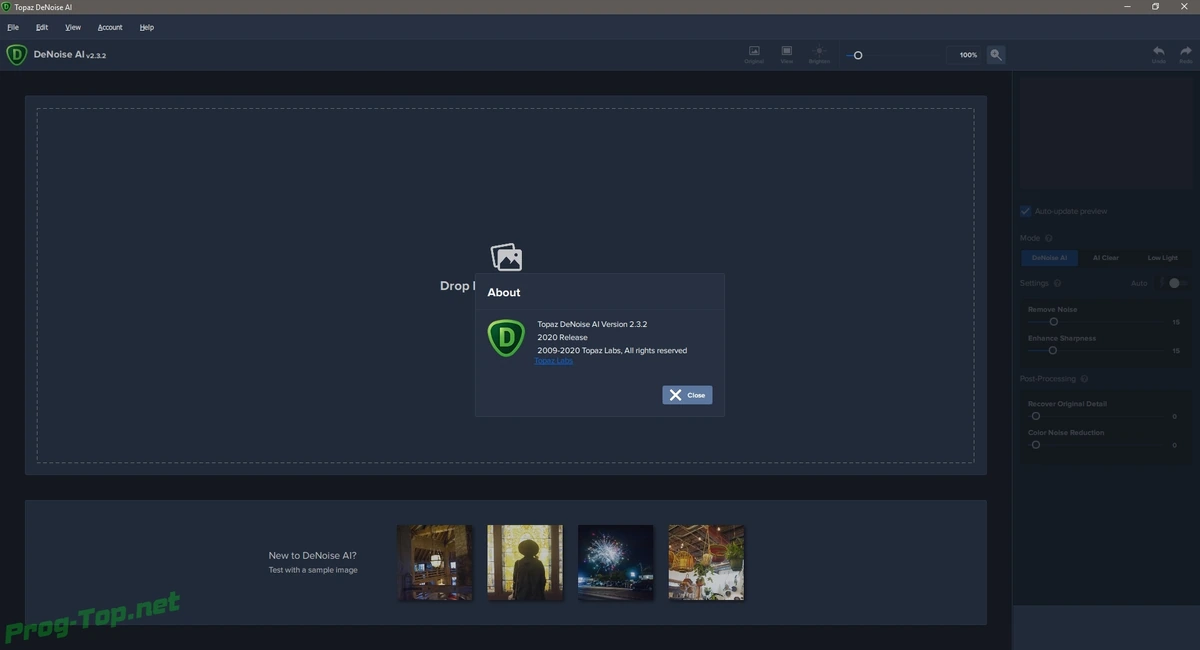Click the Color Noise Reduction value 0
Screen dimensions: 1200x650
(x=1174, y=445)
